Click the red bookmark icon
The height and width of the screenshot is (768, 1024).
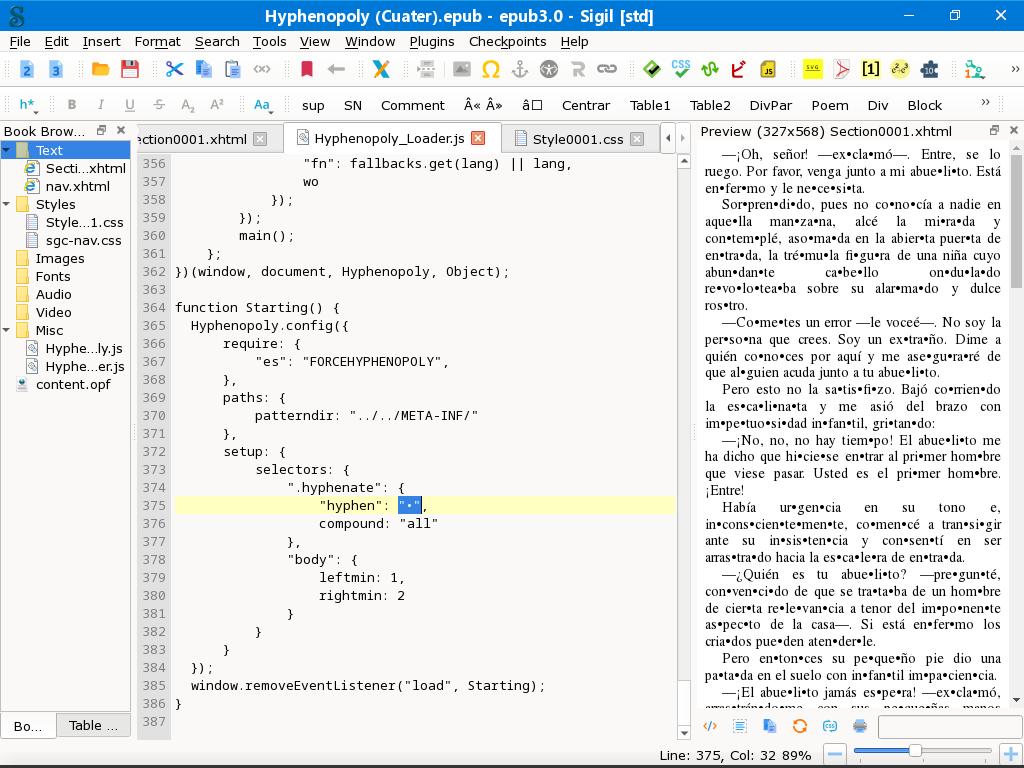[307, 69]
